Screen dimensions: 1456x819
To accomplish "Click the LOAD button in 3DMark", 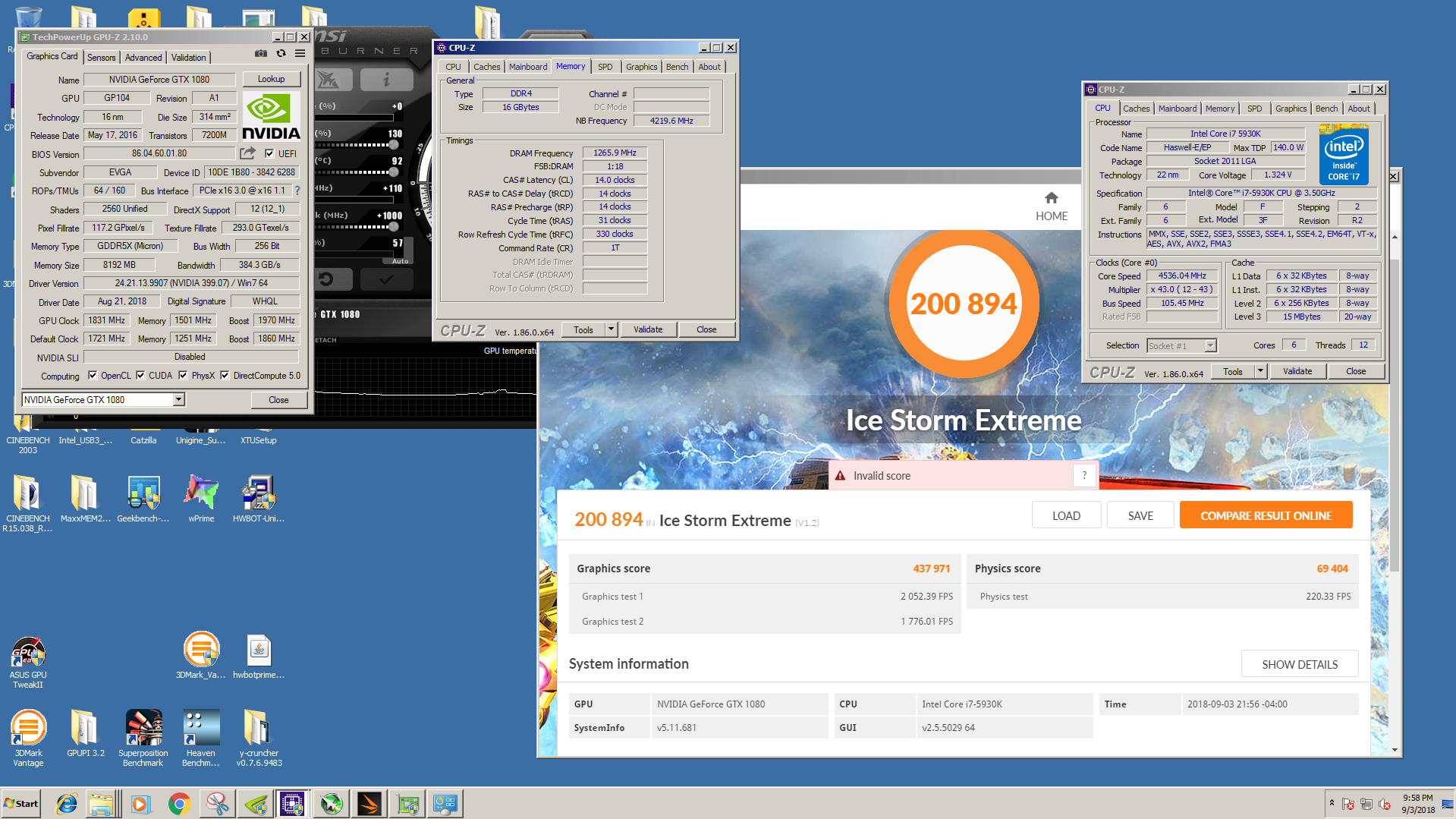I will pos(1065,515).
